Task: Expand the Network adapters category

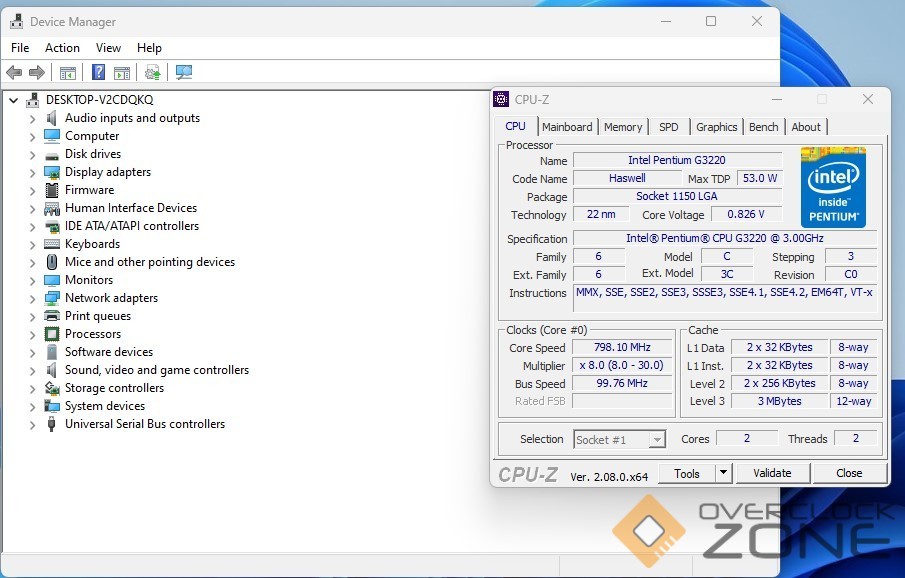Action: tap(32, 298)
